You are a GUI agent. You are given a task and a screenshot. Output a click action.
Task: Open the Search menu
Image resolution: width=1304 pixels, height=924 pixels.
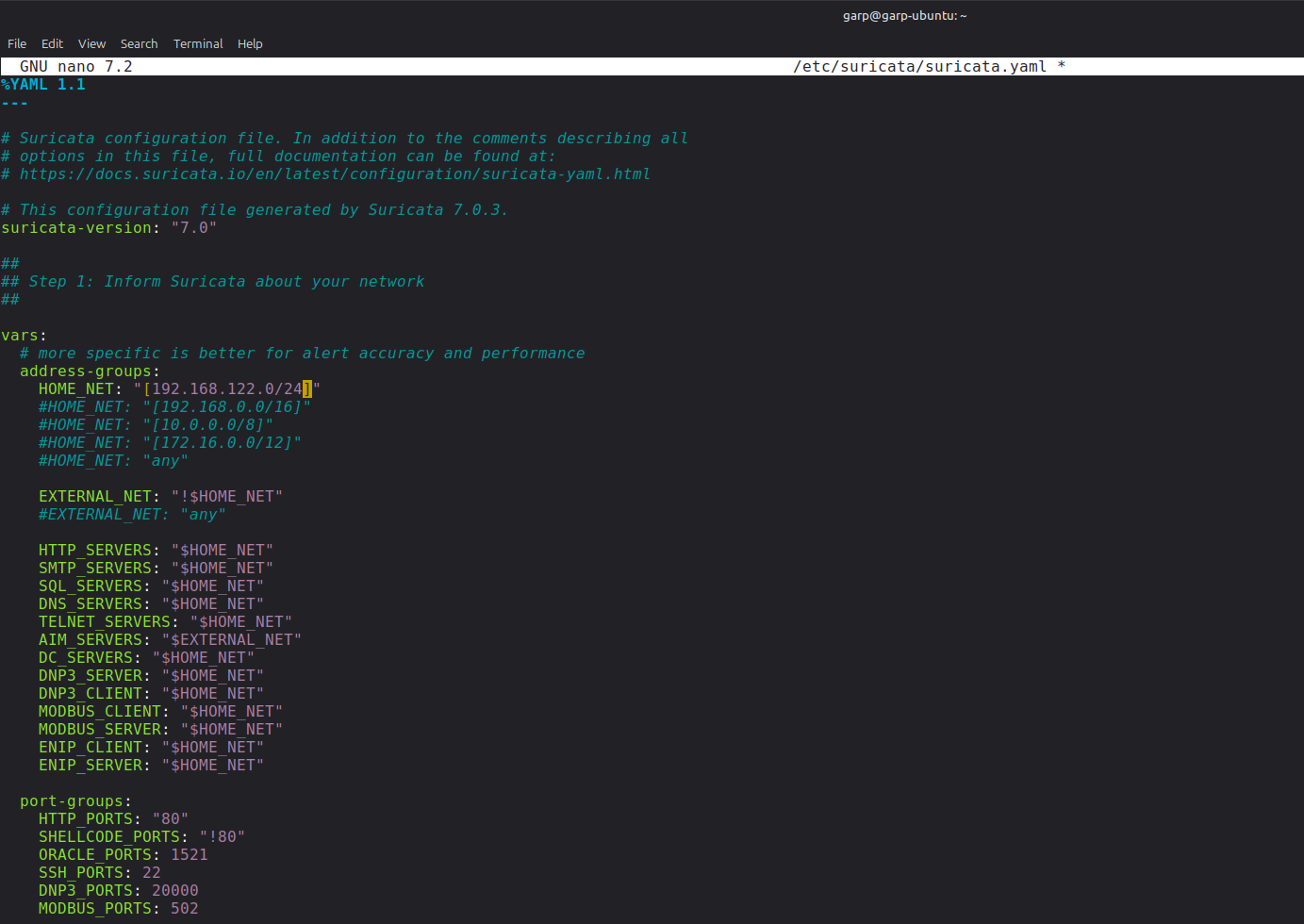click(139, 43)
